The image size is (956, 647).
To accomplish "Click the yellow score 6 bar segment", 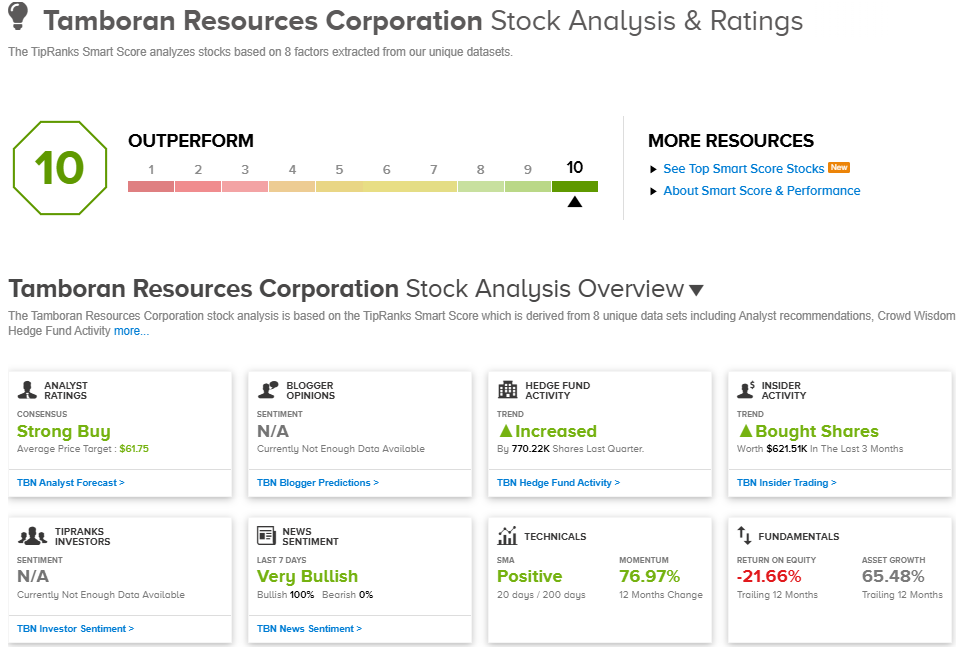I will tap(387, 187).
